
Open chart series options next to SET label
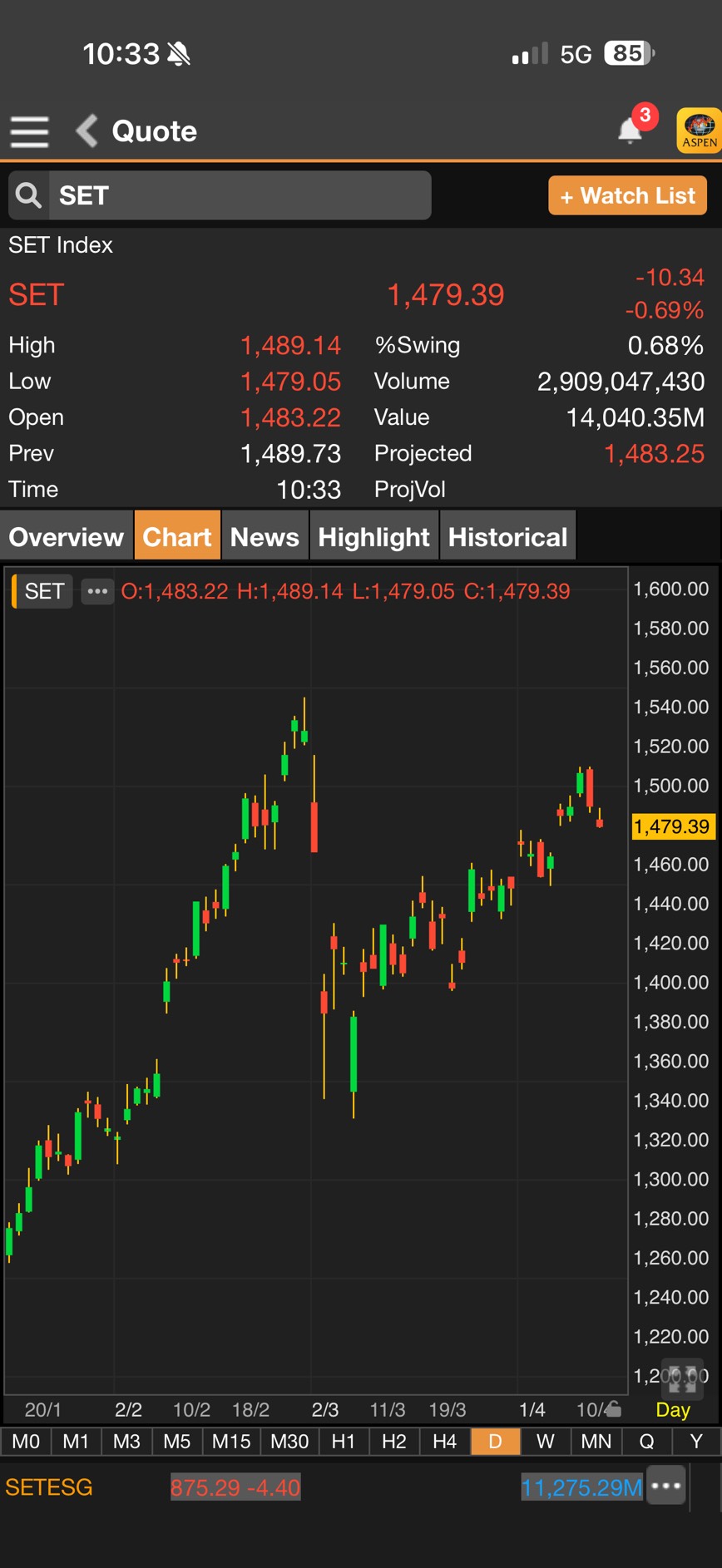97,591
